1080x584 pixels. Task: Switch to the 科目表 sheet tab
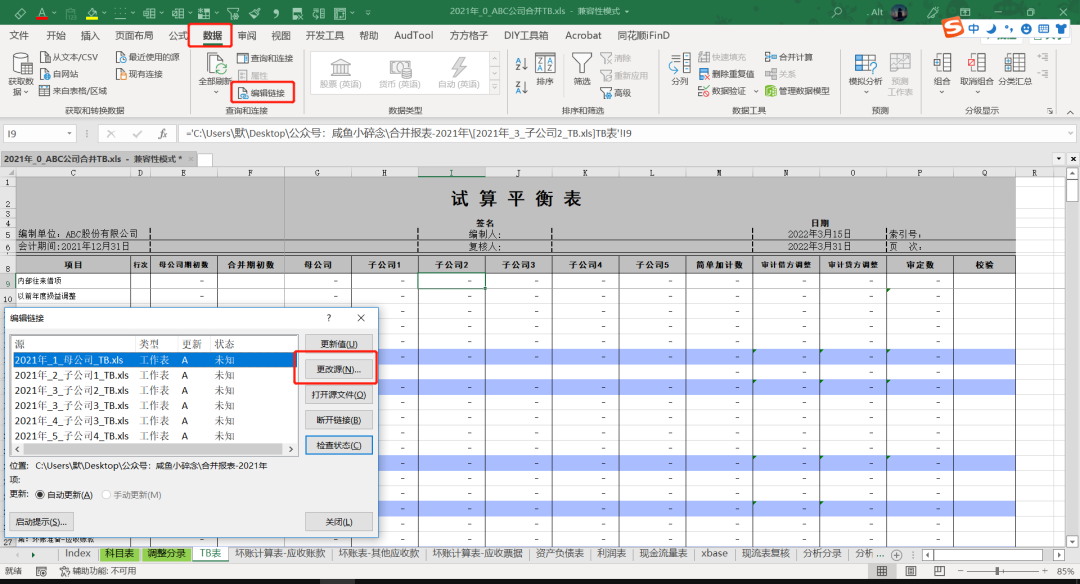(119, 554)
